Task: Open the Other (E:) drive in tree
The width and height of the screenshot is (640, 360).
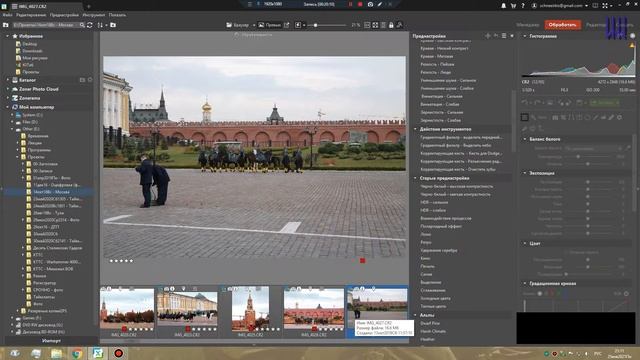Action: pyautogui.click(x=31, y=129)
